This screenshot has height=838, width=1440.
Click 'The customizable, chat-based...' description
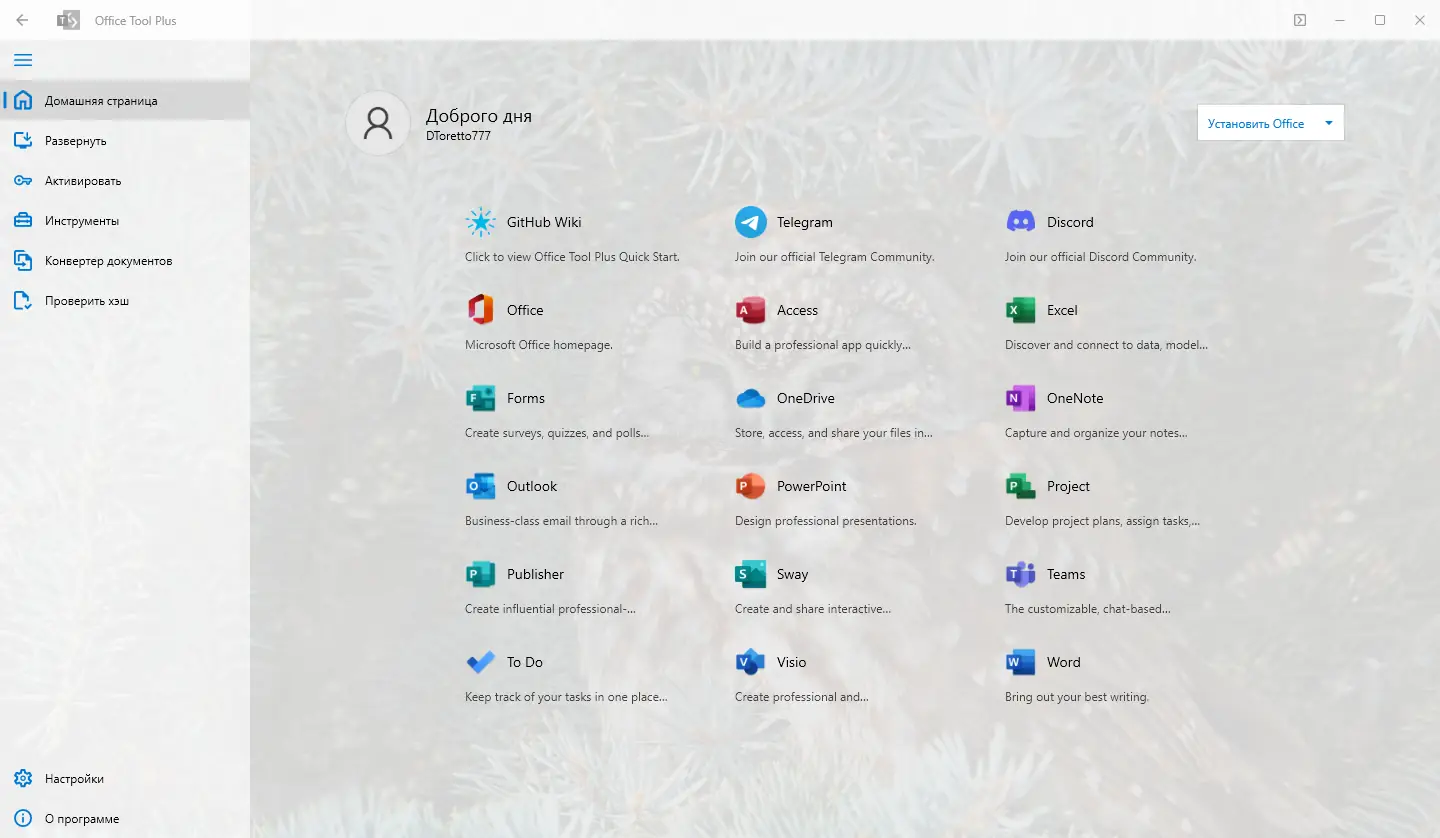pyautogui.click(x=1088, y=609)
